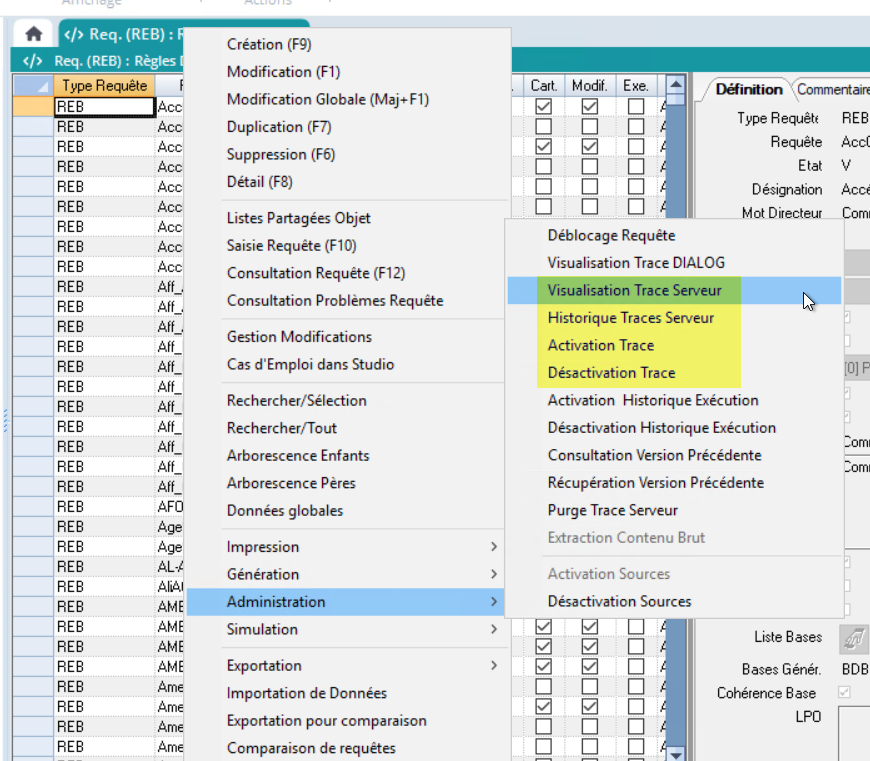
Task: Click into the LPO text field
Action: pyautogui.click(x=852, y=730)
